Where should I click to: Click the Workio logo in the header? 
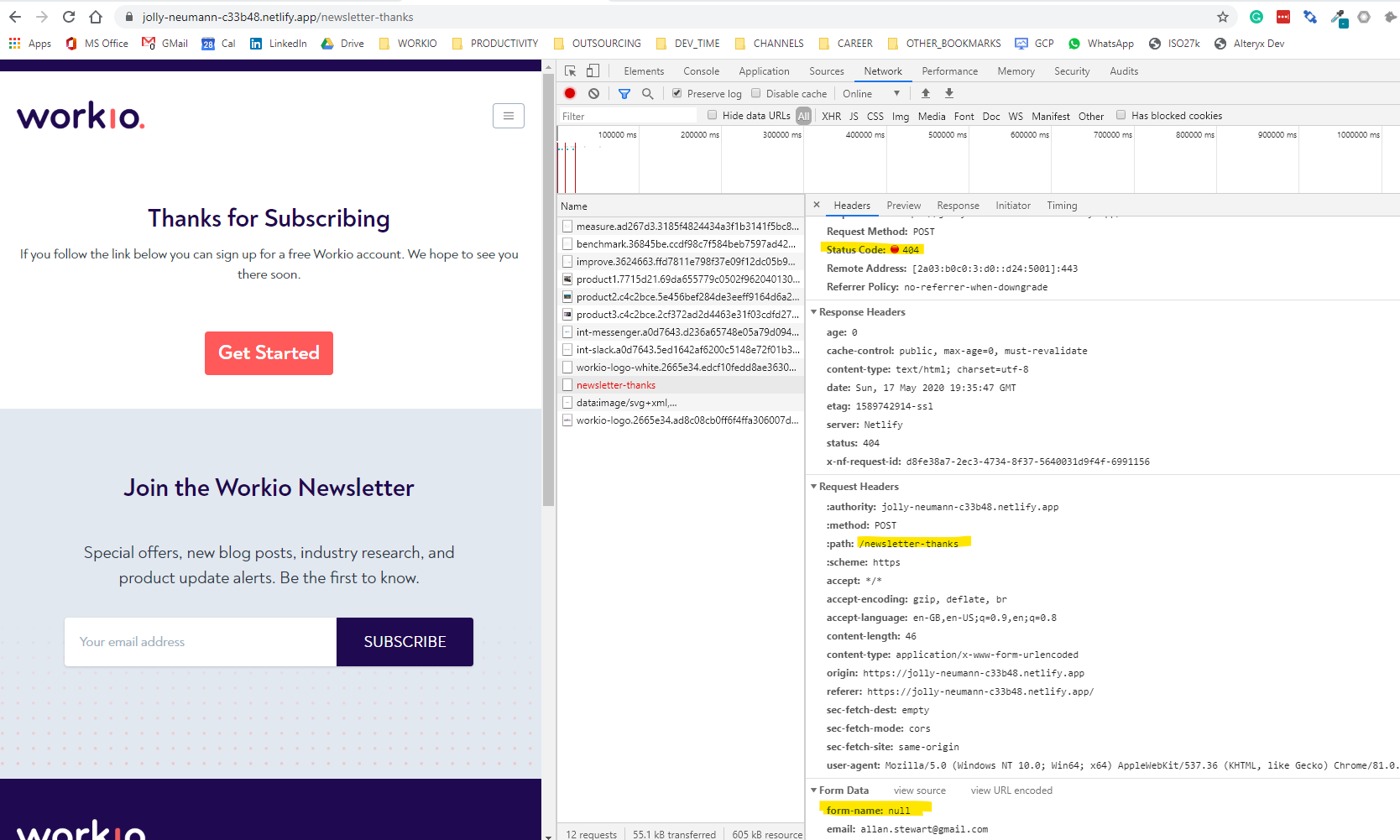(81, 116)
